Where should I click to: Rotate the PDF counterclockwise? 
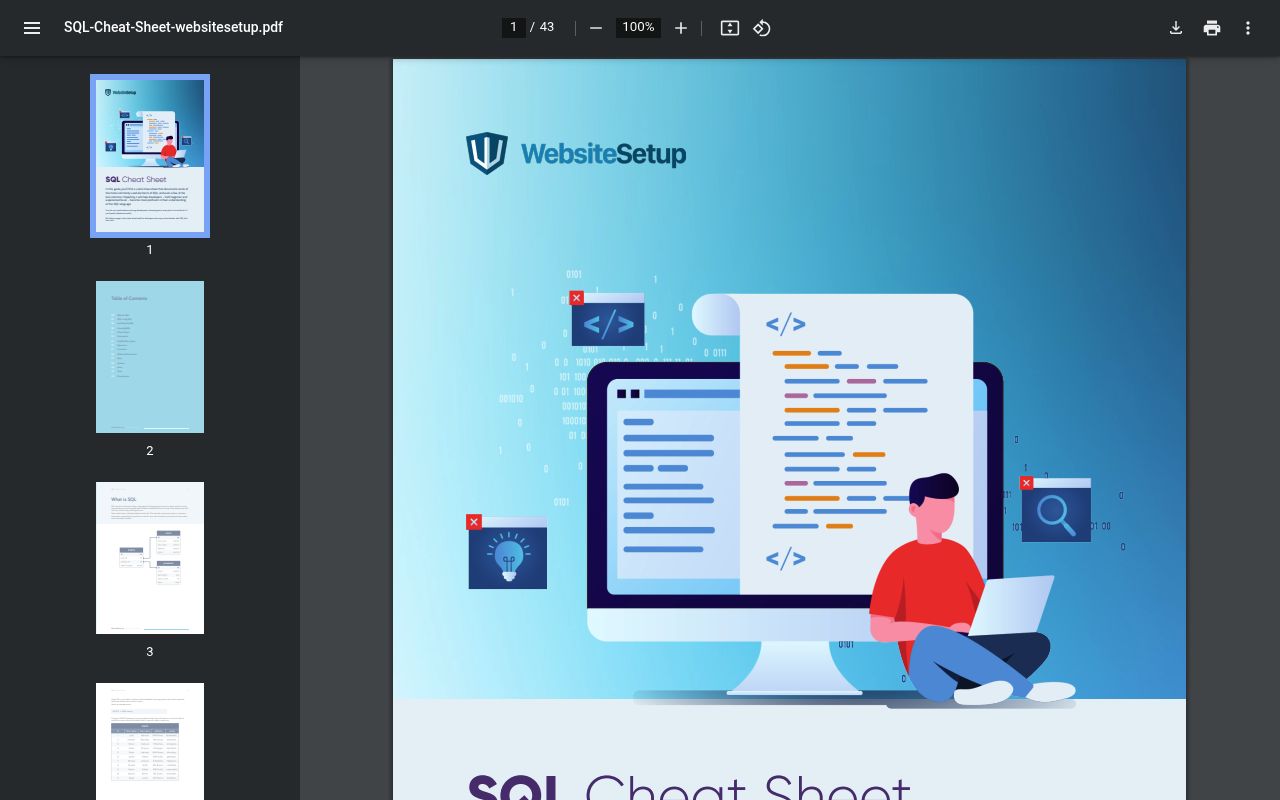point(761,28)
